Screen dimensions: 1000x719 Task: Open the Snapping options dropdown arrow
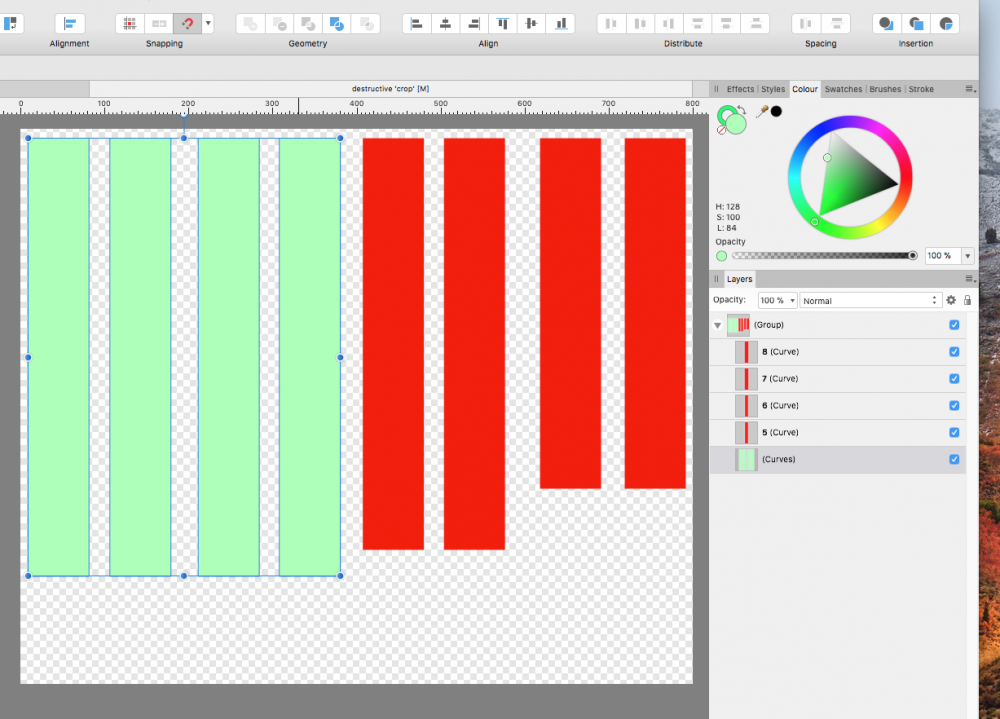[x=207, y=23]
